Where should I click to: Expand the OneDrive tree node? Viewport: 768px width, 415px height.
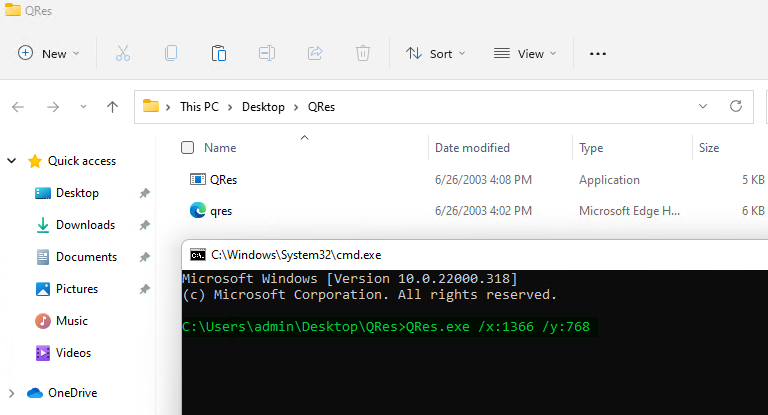[11, 393]
